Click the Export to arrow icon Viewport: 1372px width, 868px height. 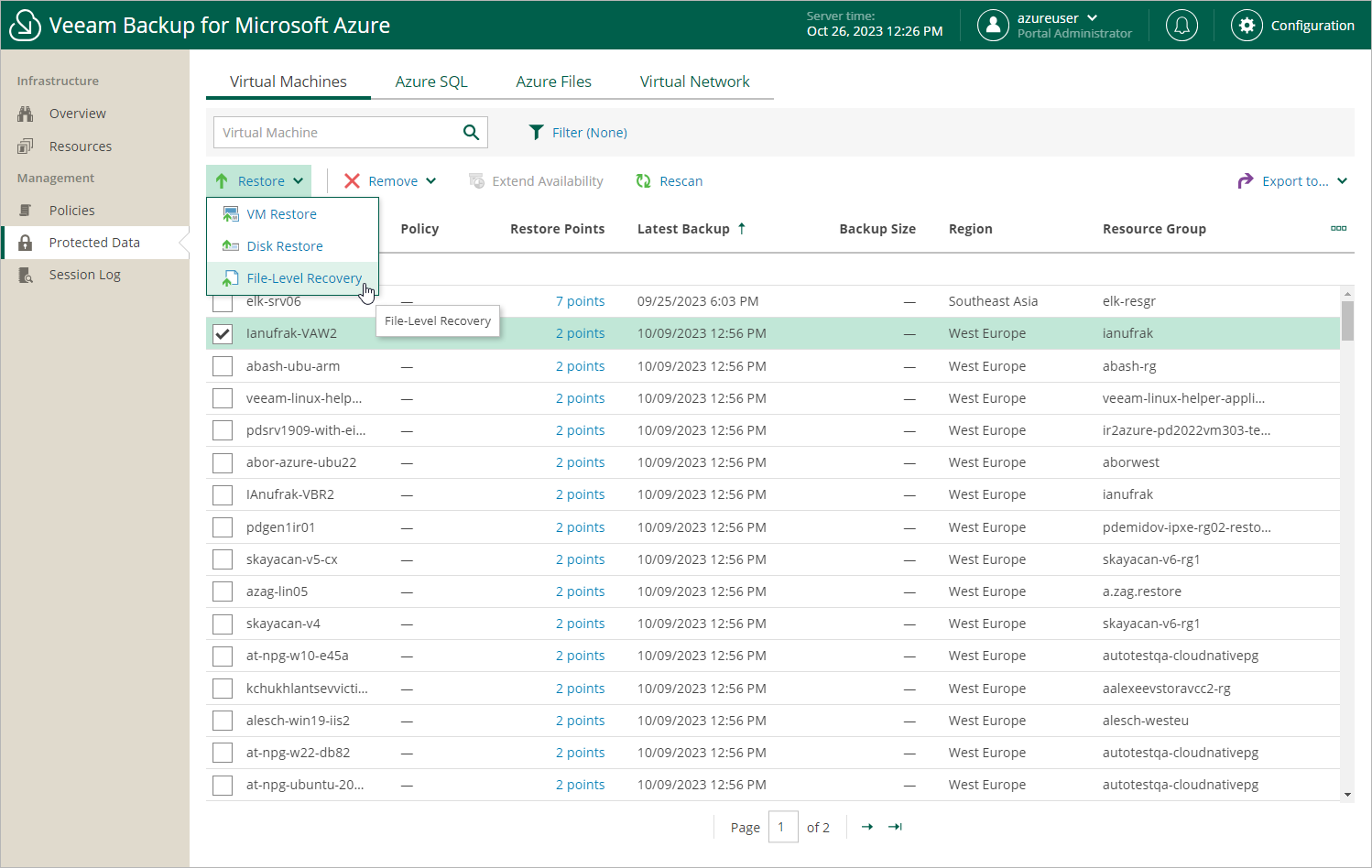1246,181
